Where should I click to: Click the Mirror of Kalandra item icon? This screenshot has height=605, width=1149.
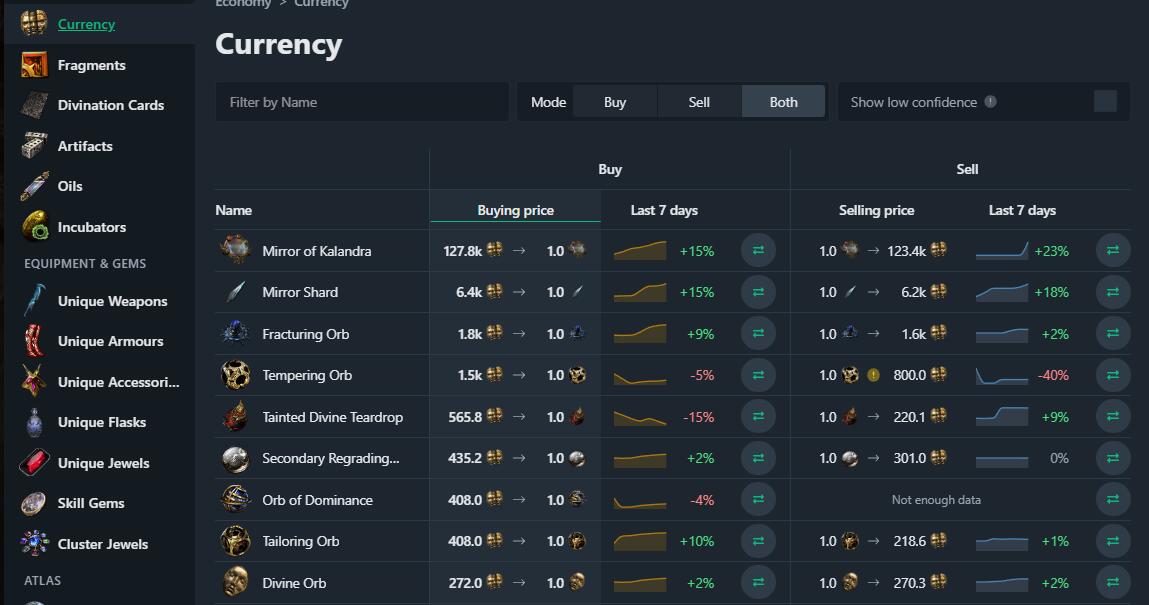point(236,250)
